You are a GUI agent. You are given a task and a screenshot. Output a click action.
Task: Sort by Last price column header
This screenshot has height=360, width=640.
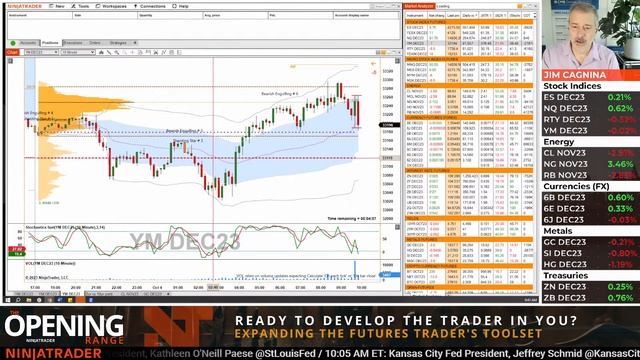point(453,16)
